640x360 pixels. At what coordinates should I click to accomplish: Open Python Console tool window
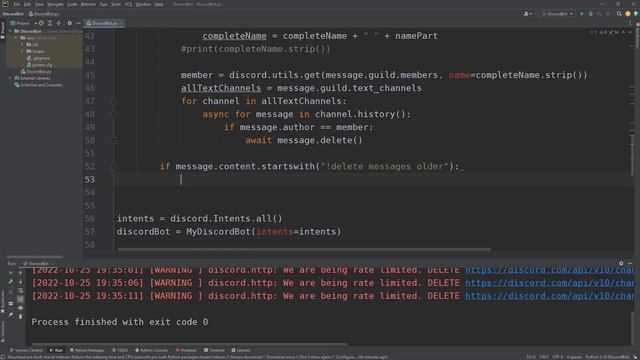(x=151, y=350)
